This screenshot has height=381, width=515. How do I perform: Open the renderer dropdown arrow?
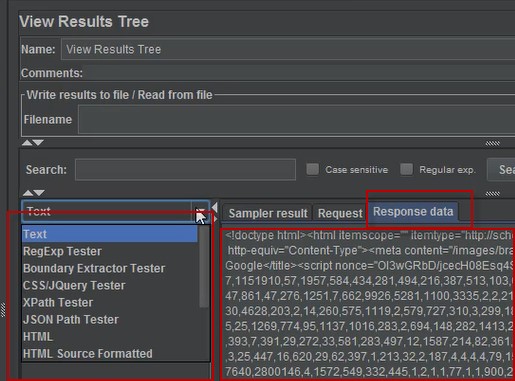point(200,211)
